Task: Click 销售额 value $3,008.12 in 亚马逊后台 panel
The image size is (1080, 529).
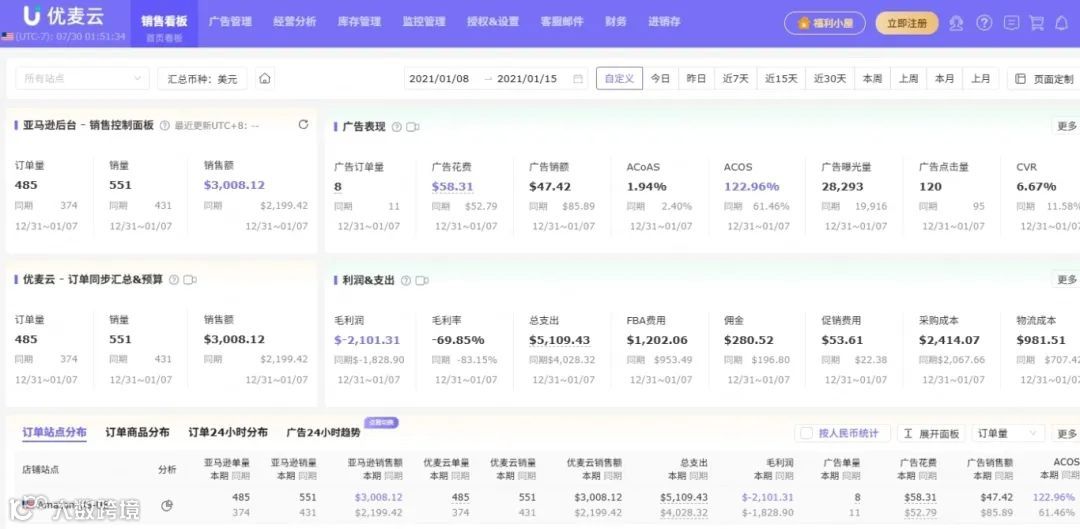Action: [x=234, y=185]
